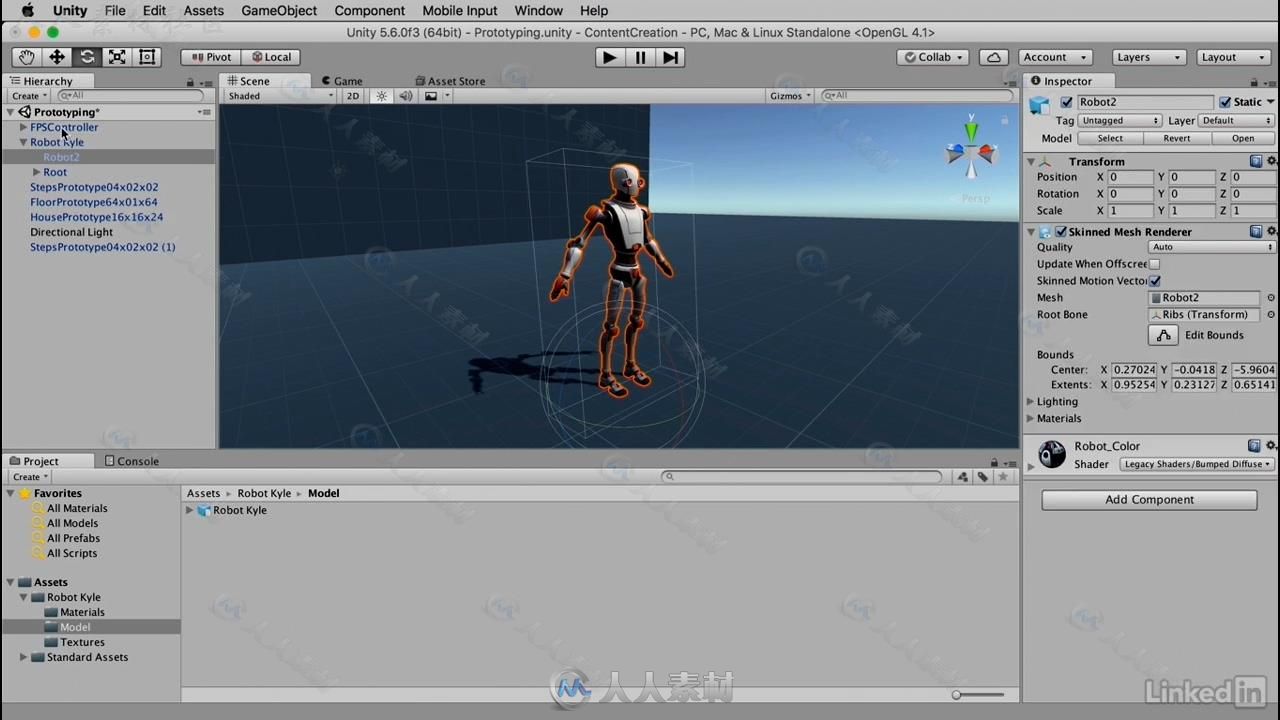Click the Pause button
The width and height of the screenshot is (1280, 720).
(640, 57)
